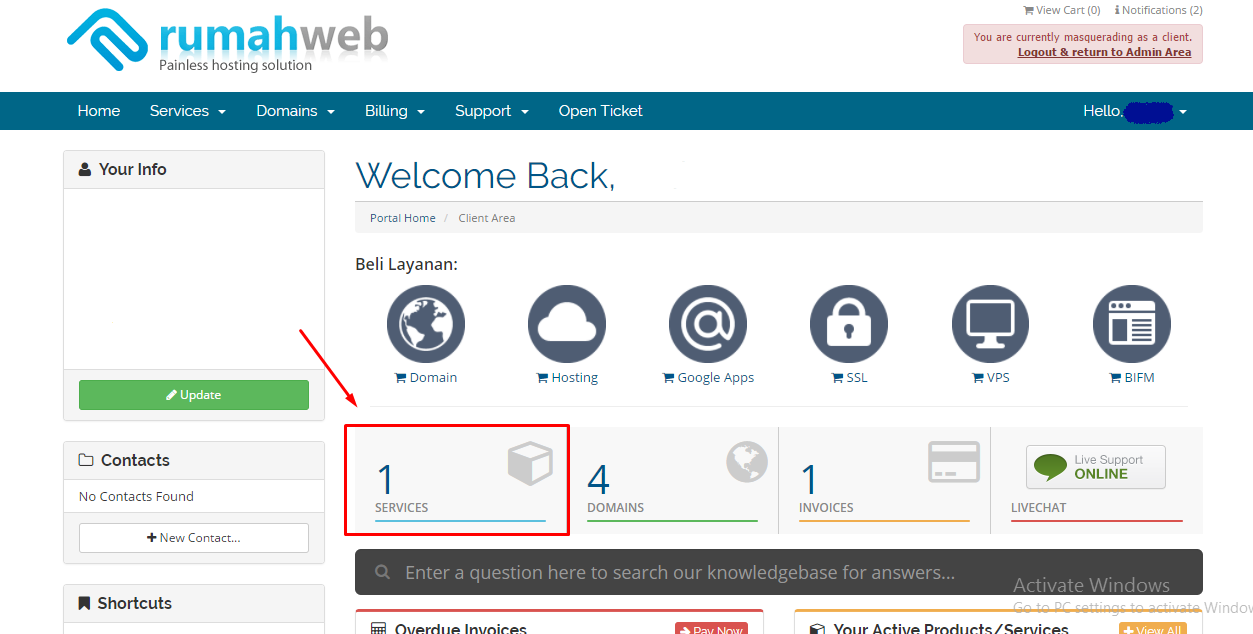Click the Google Apps cart label
The height and width of the screenshot is (634, 1253).
tap(708, 378)
